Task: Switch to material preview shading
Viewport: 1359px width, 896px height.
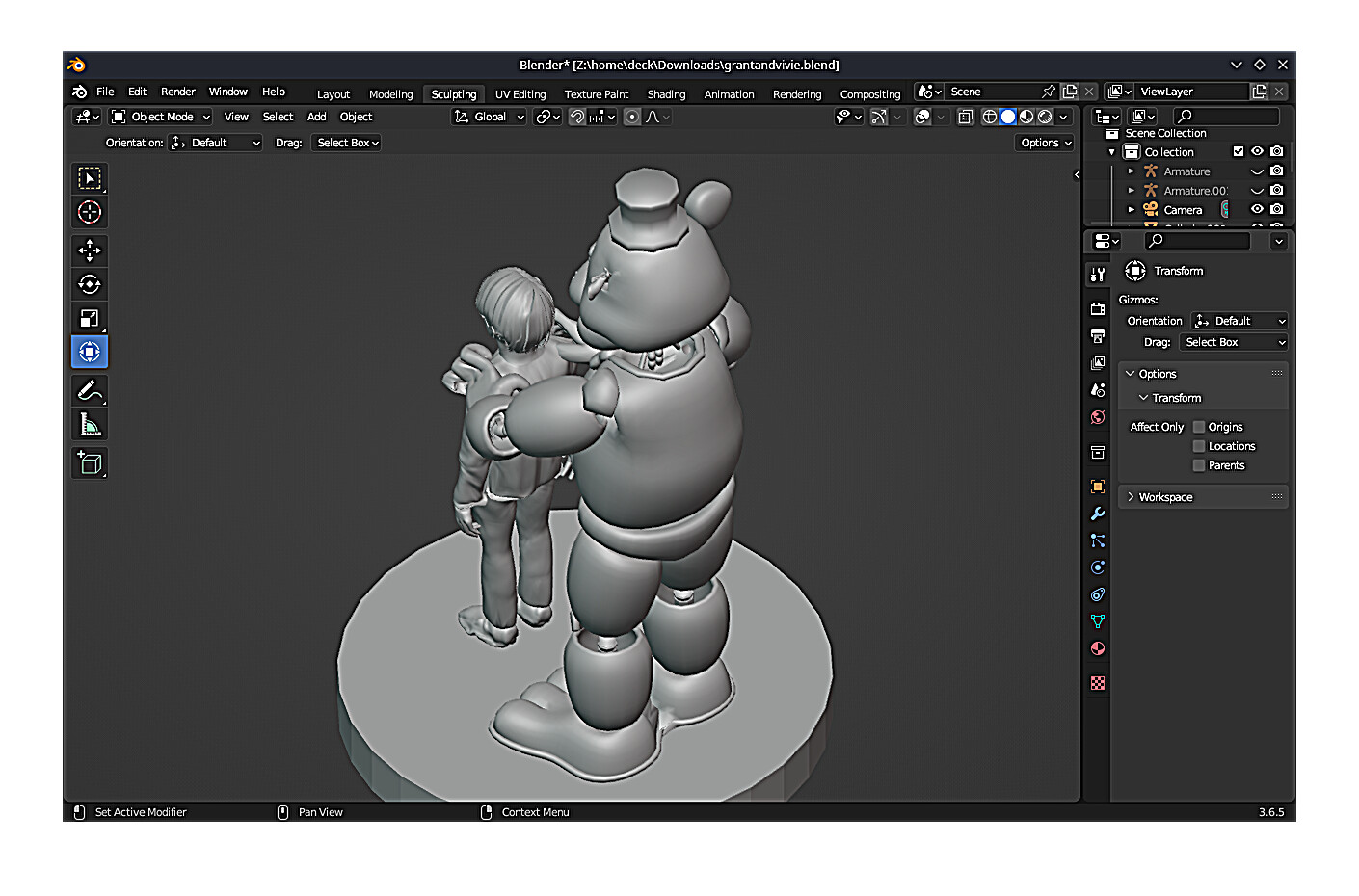Action: (1026, 117)
